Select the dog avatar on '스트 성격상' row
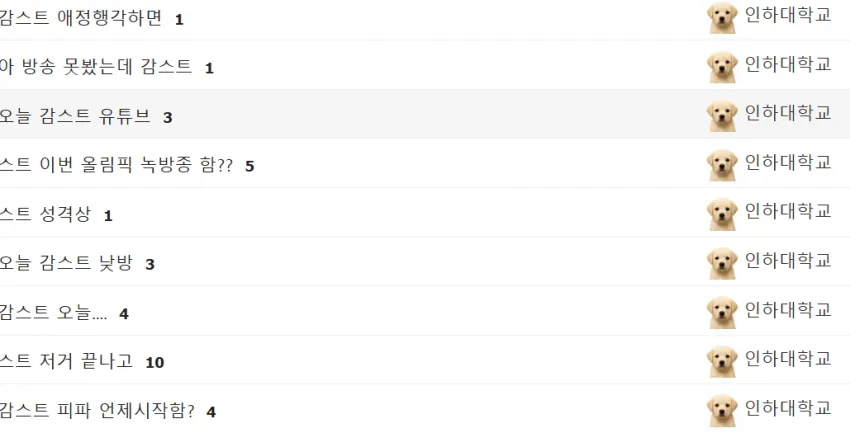This screenshot has width=850, height=433. (x=722, y=214)
